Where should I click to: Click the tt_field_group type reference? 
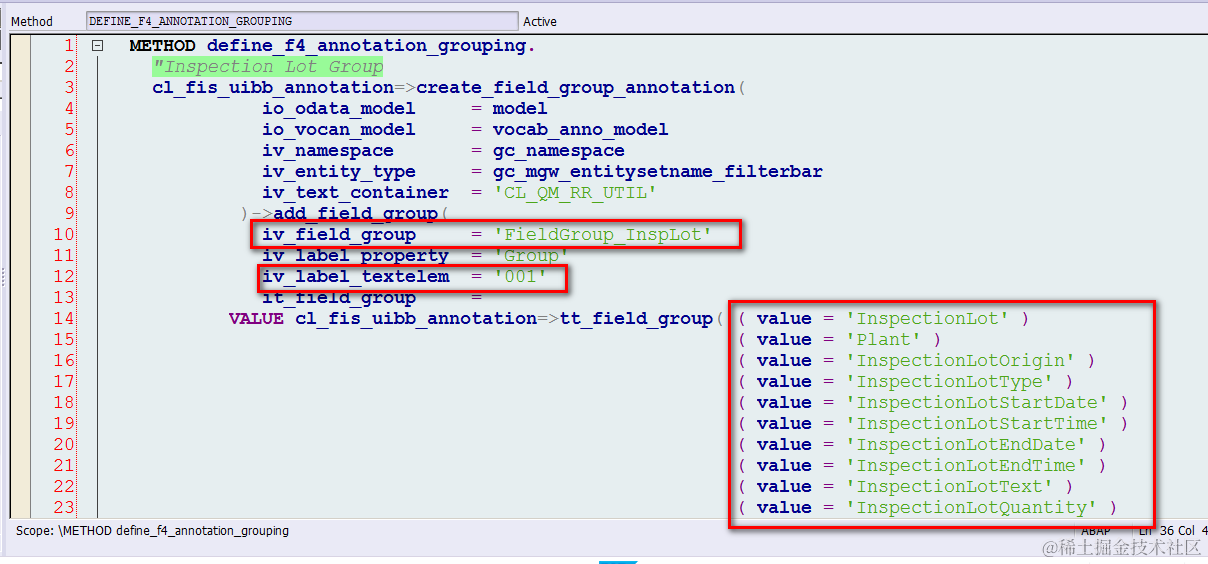tap(635, 319)
